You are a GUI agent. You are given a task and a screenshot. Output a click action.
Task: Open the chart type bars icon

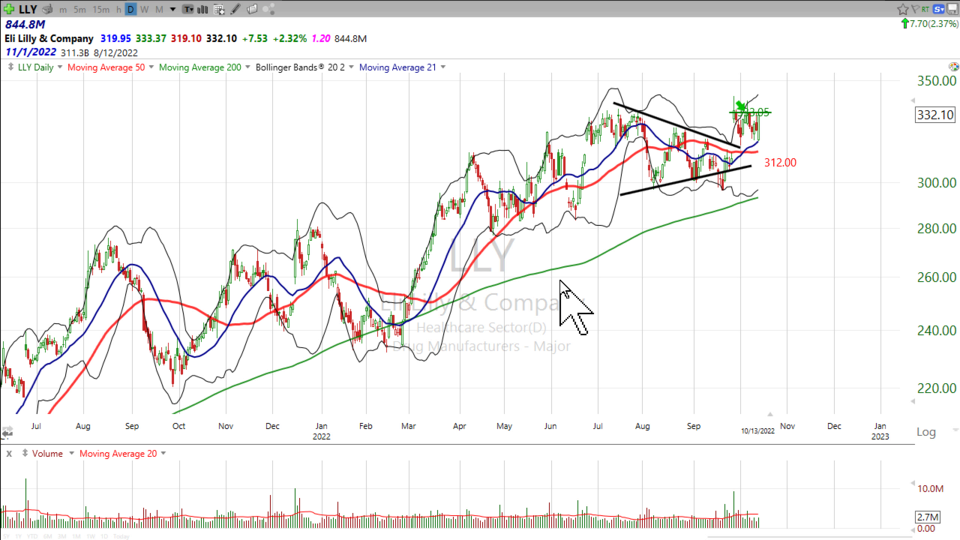(x=203, y=9)
